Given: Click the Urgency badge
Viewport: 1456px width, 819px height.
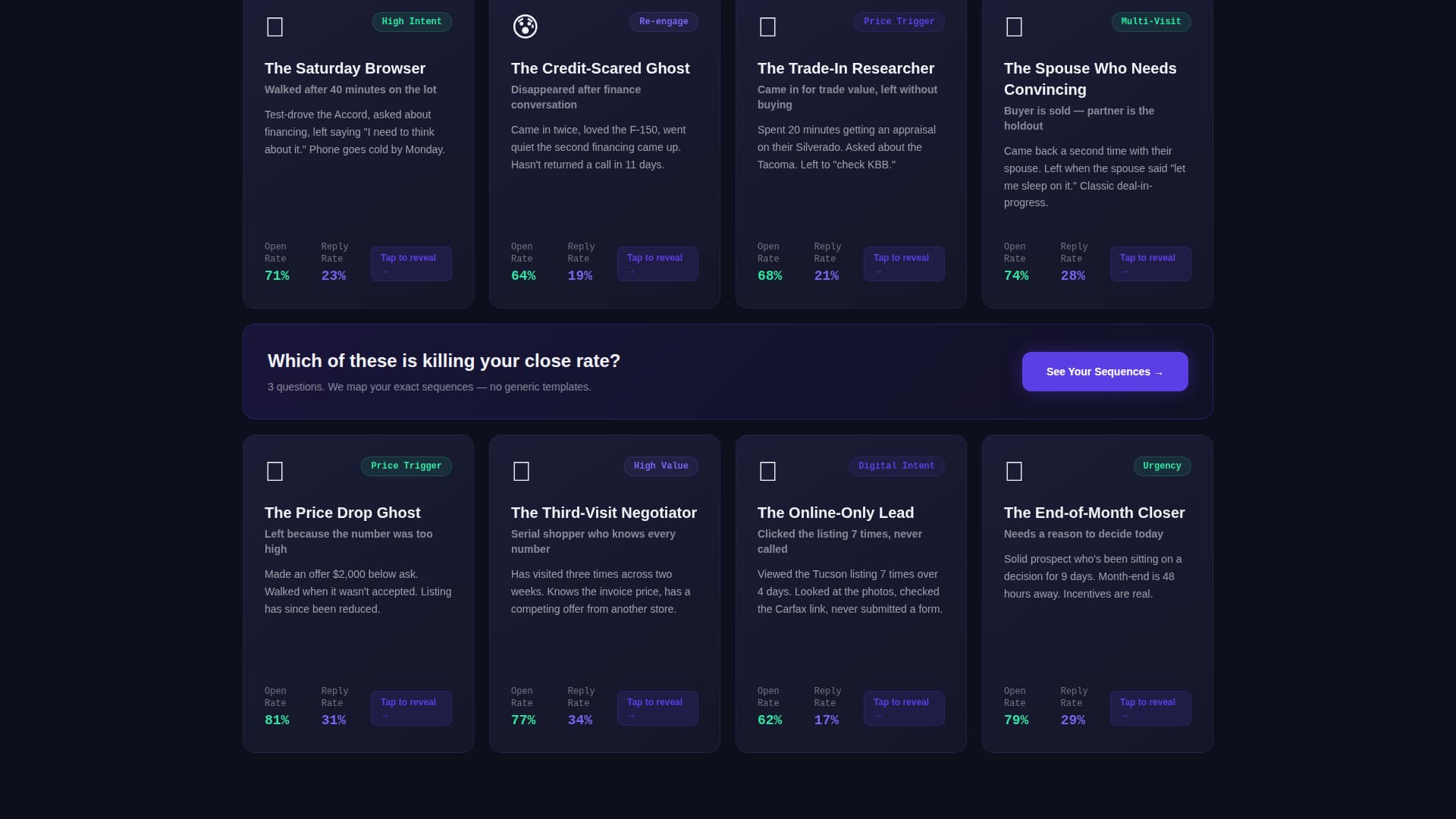Looking at the screenshot, I should 1162,466.
